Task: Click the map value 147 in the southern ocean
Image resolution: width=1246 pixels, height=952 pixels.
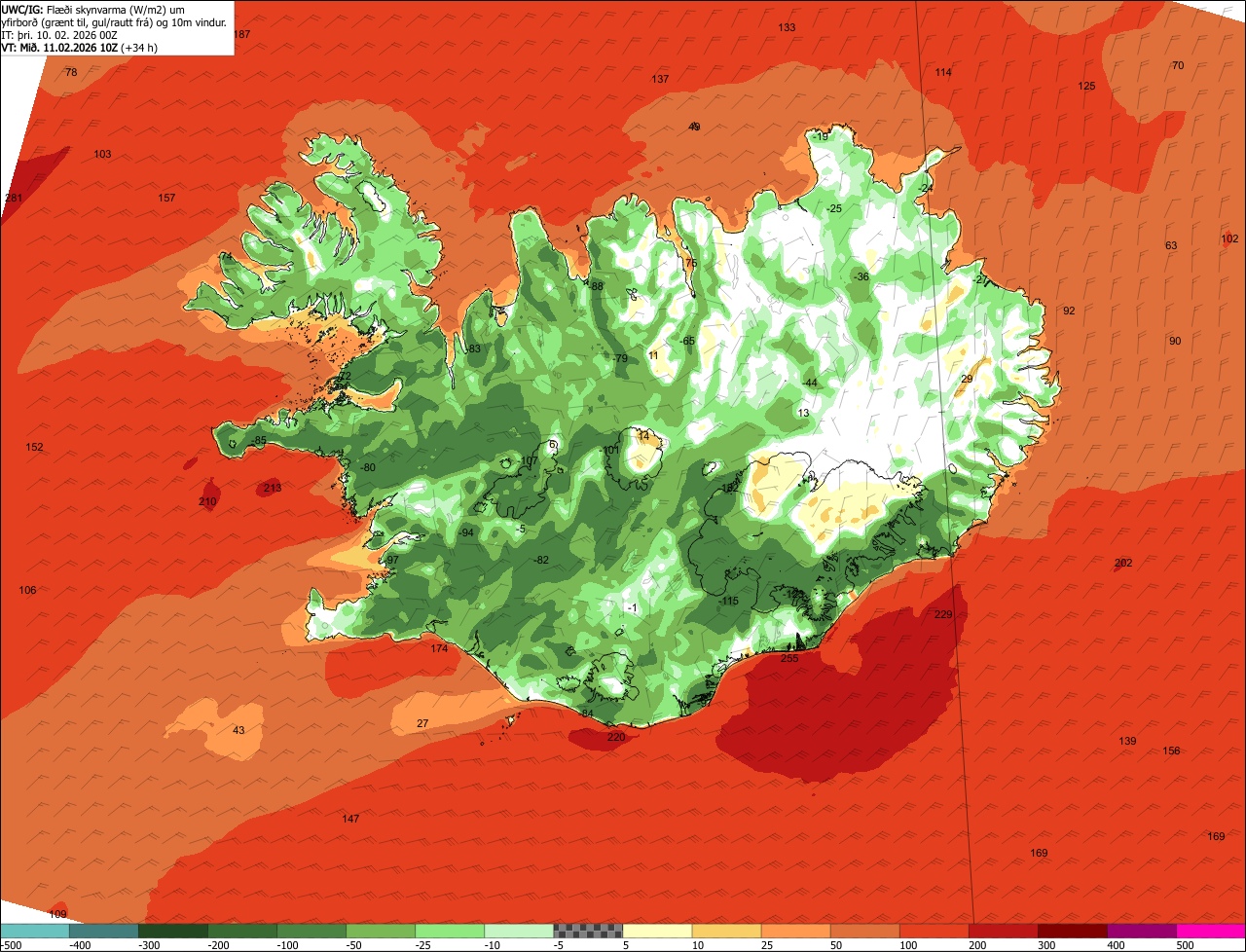Action: [350, 819]
